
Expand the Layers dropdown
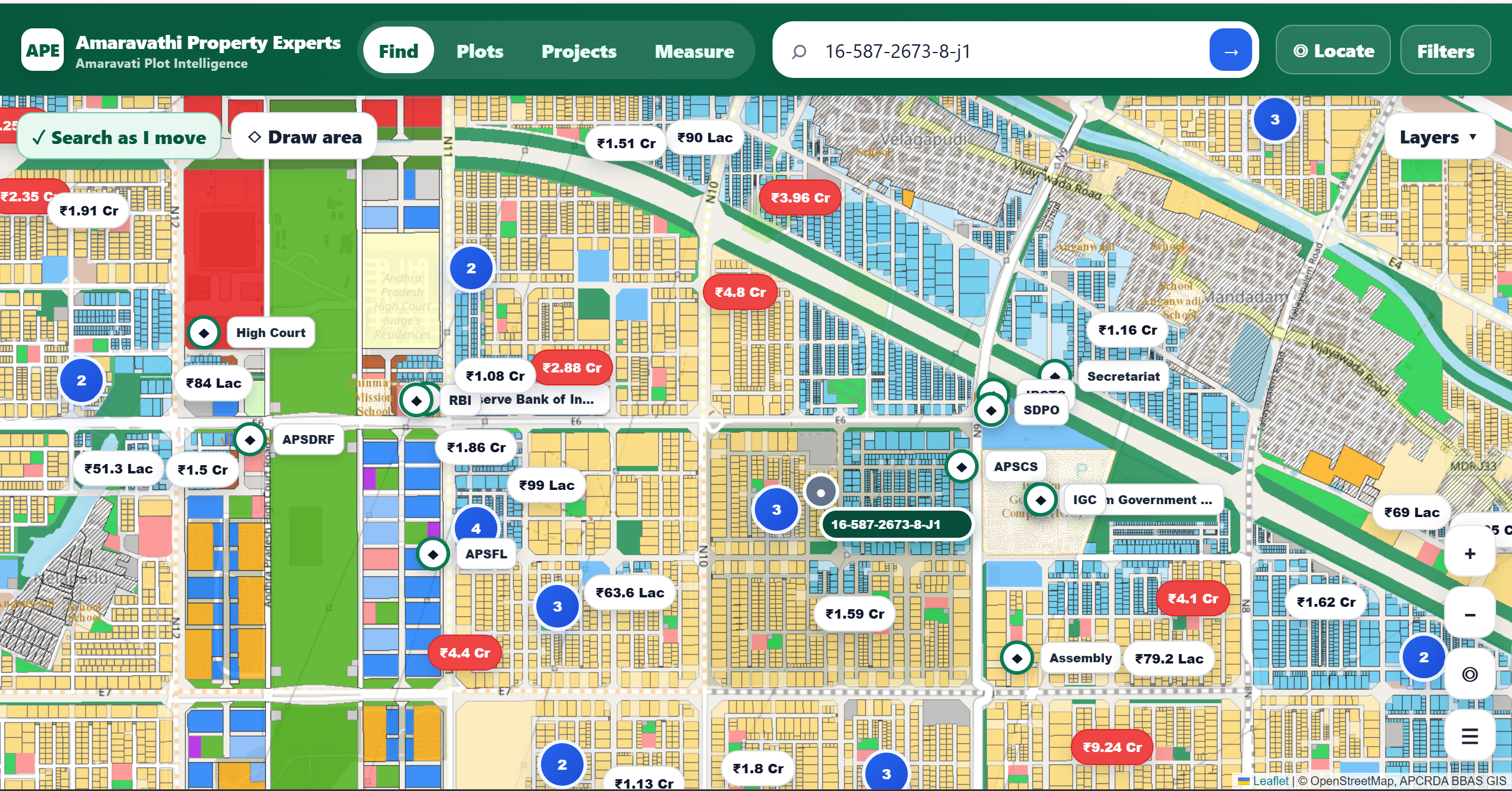1439,137
